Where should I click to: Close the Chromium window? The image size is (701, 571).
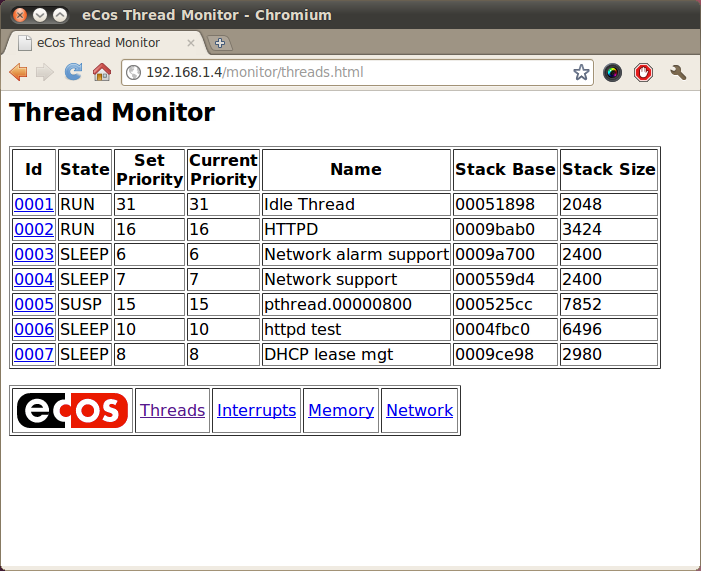pyautogui.click(x=20, y=15)
